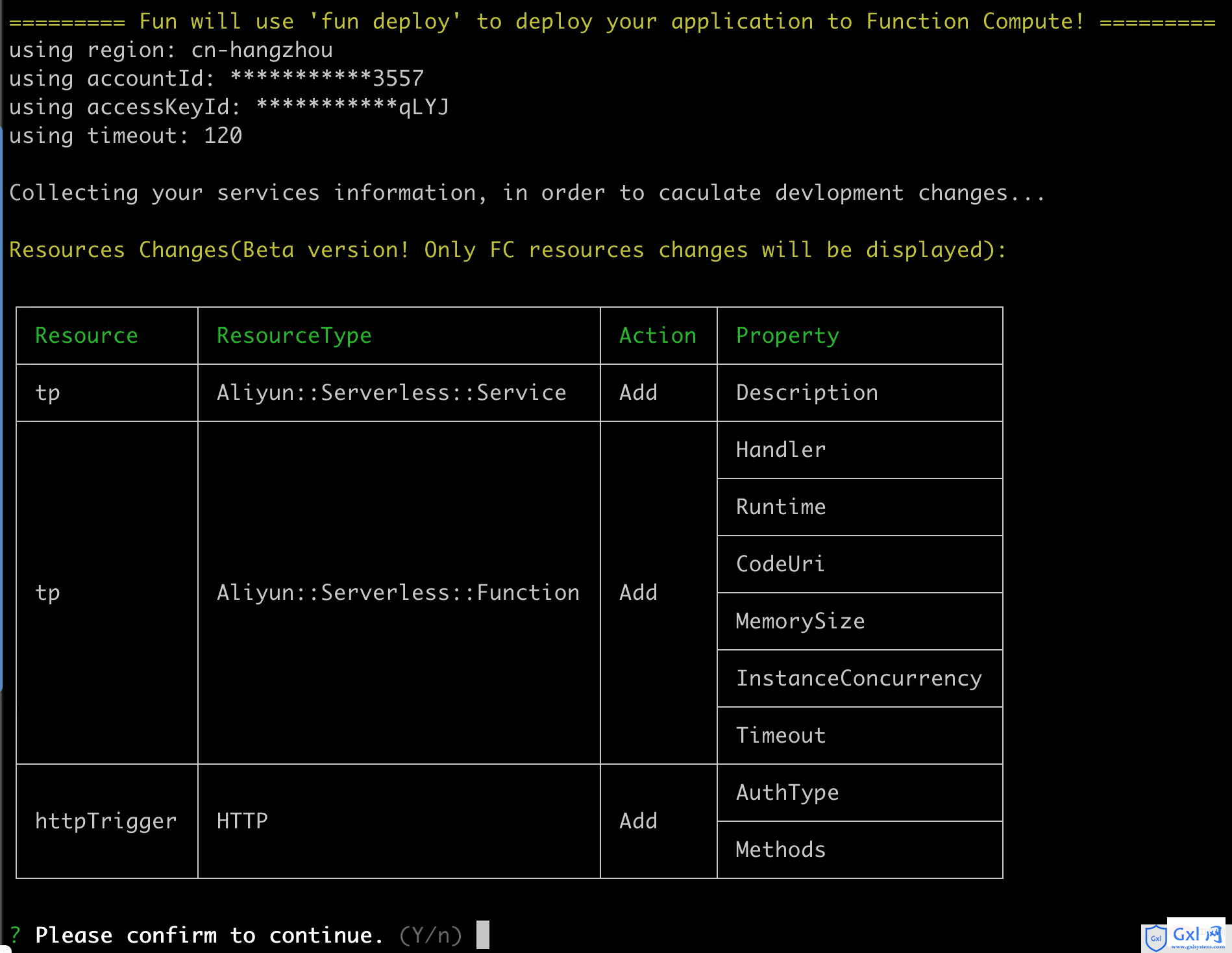
Task: Click the 'httpTrigger' resource cell
Action: 106,821
